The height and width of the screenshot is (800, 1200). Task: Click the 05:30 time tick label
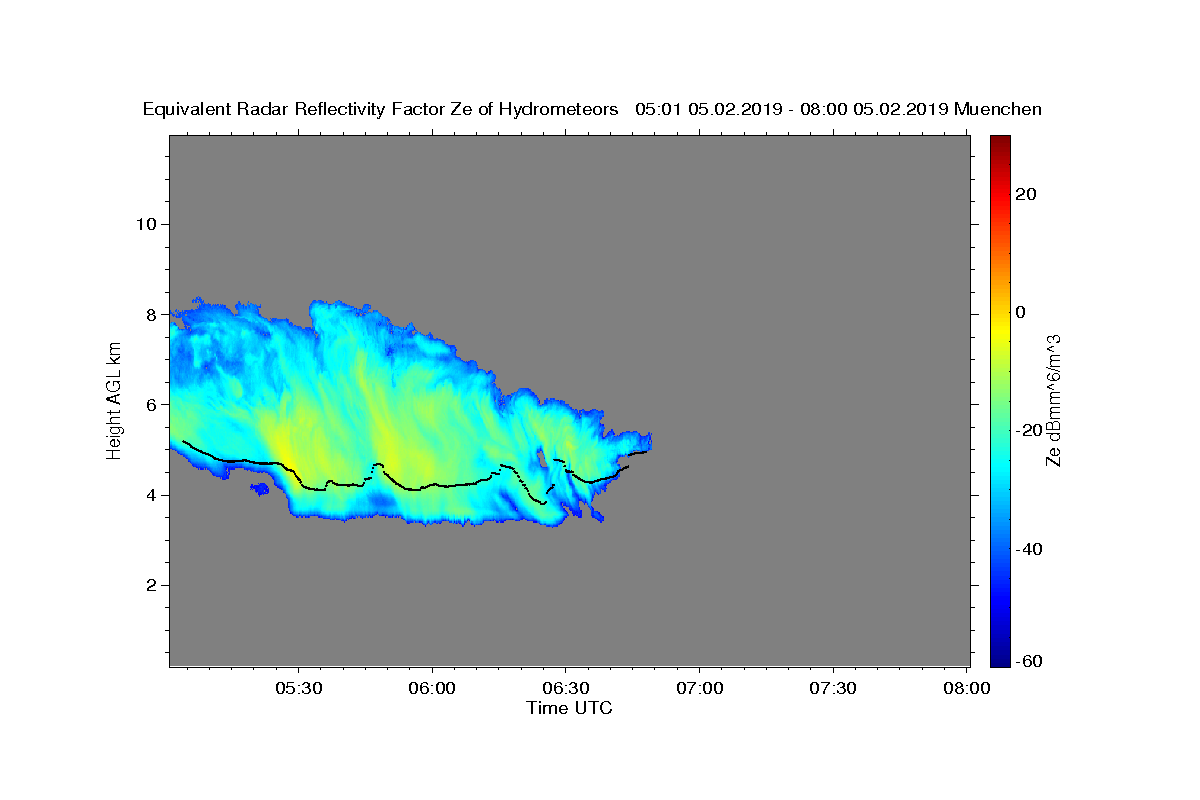(x=299, y=688)
